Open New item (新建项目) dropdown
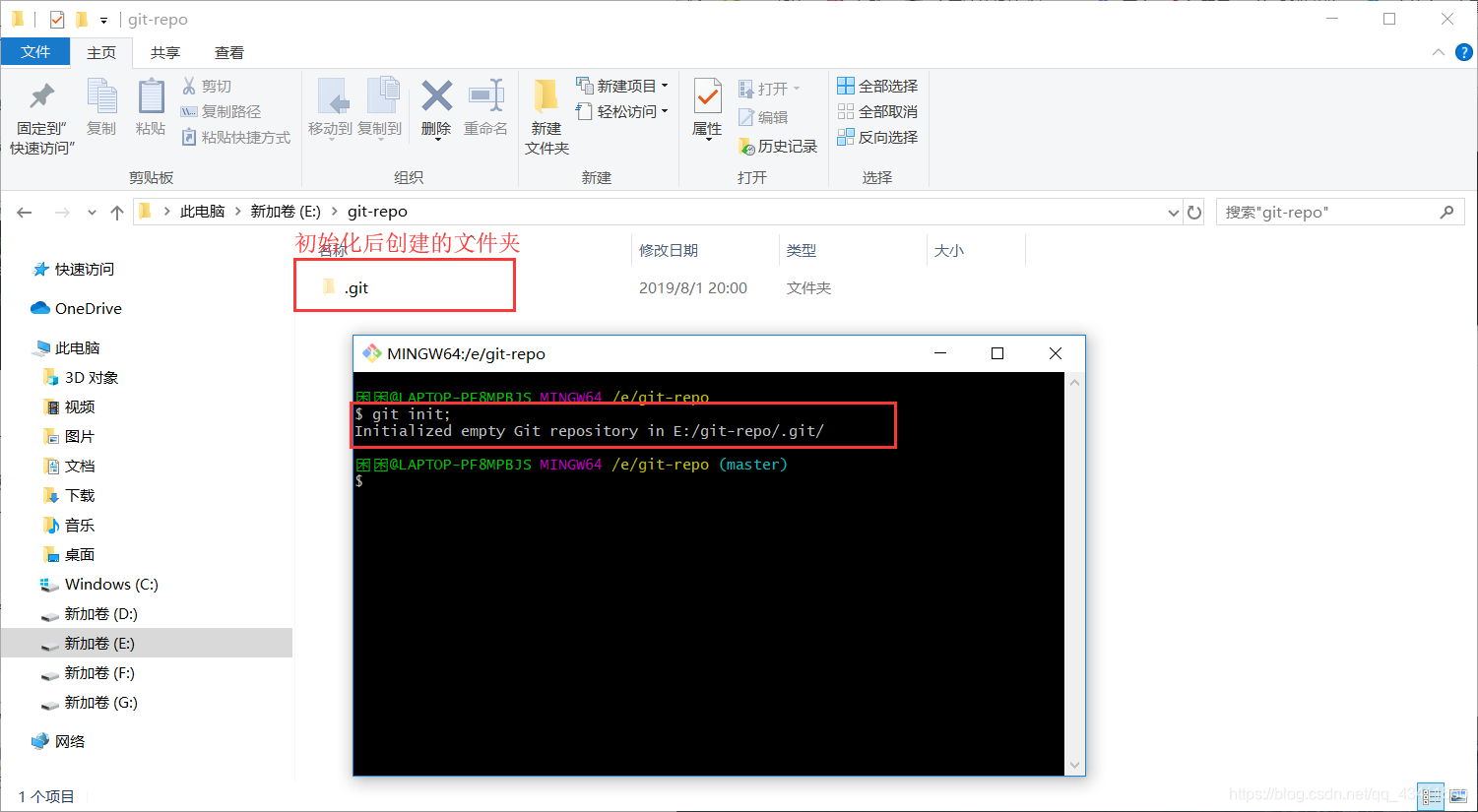This screenshot has height=812, width=1478. 622,86
